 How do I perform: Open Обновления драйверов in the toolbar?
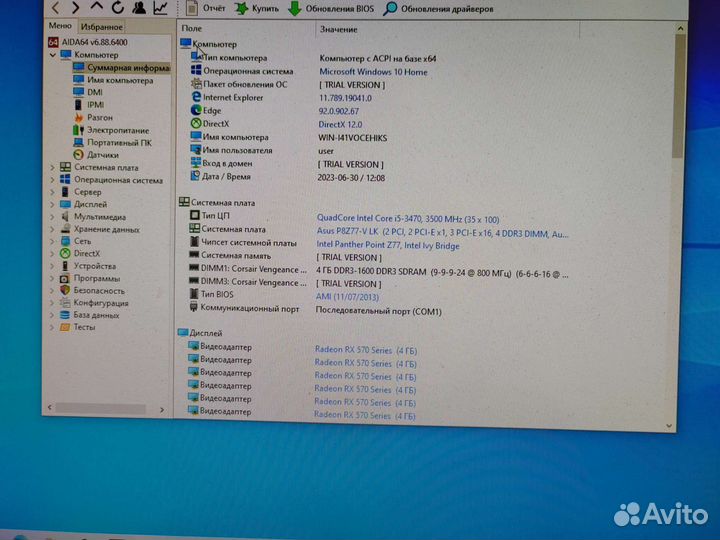(439, 9)
